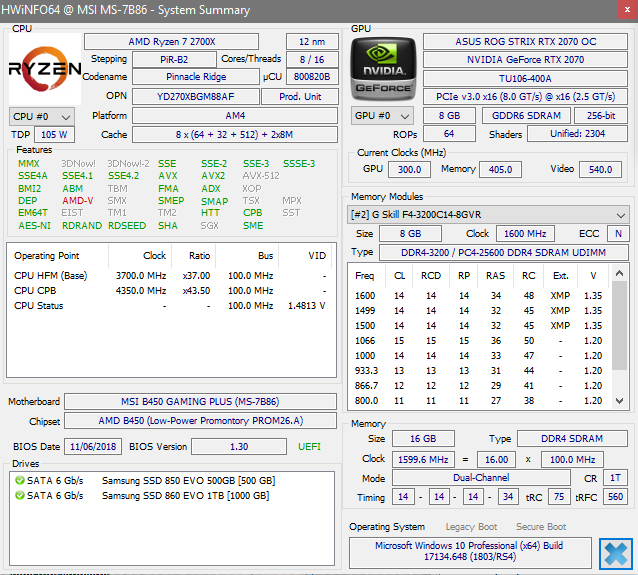Click the ASUS ROG STRIX RTX 2070 OC field
The width and height of the screenshot is (638, 575).
pos(525,42)
